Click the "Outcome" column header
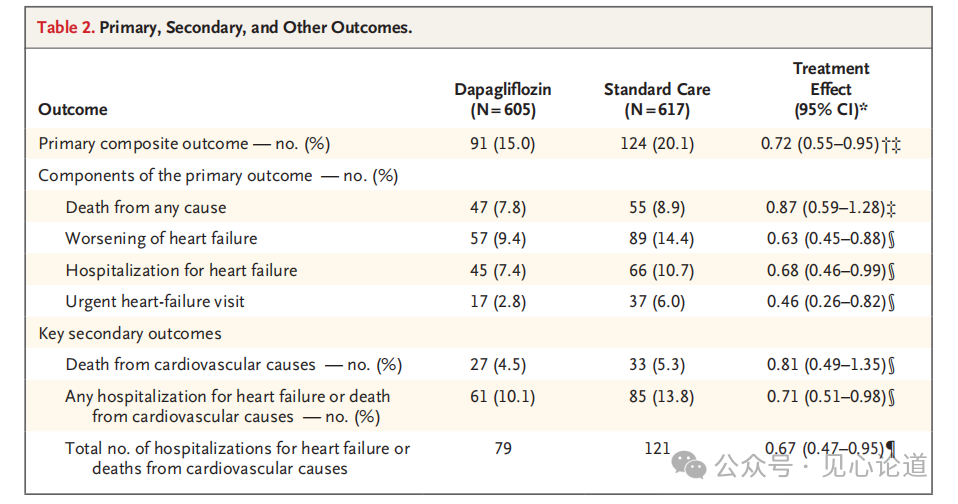Image resolution: width=958 pixels, height=504 pixels. [72, 109]
